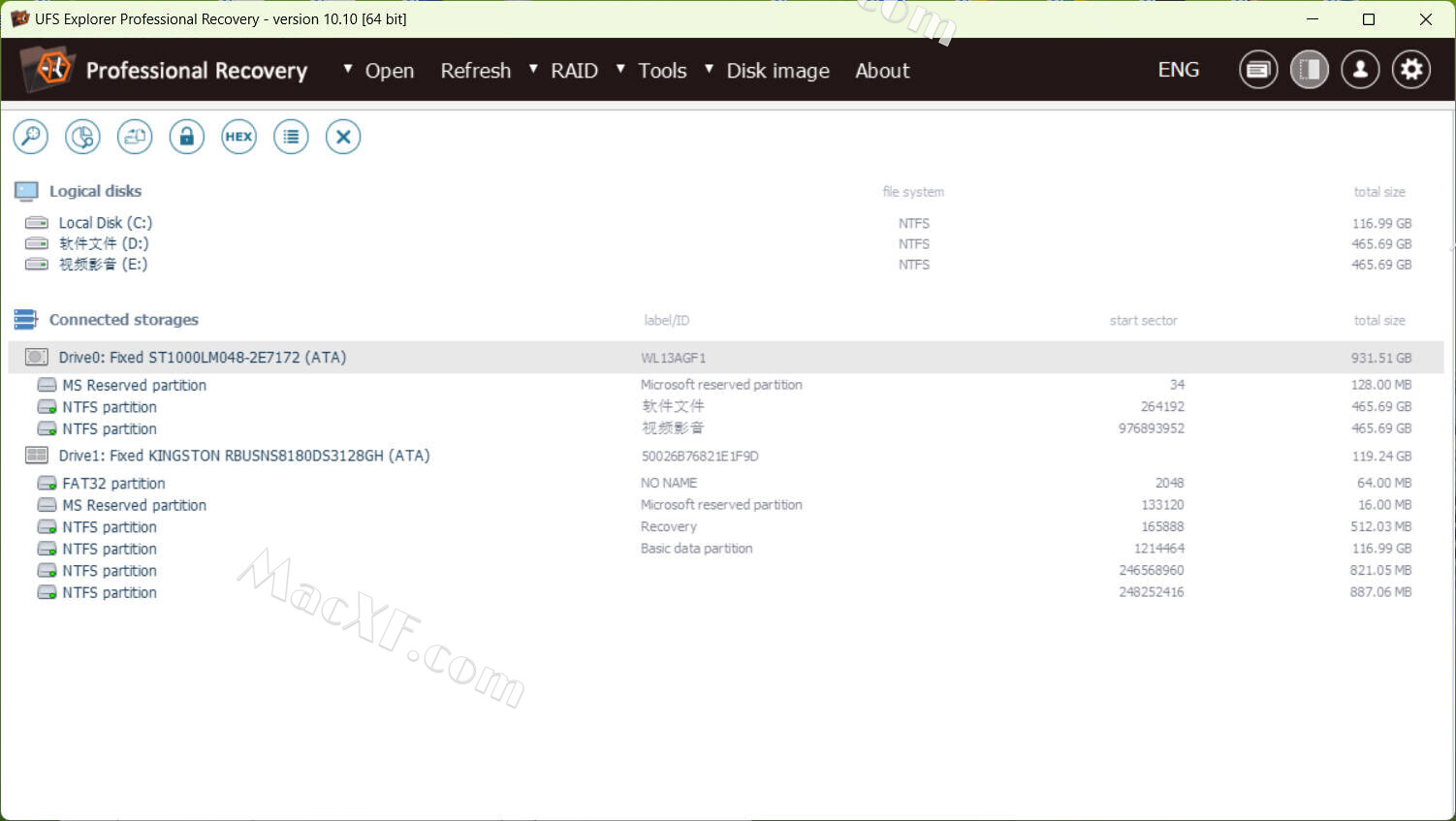Select Drive0 ST1000LM048 storage entry
Image resolution: width=1456 pixels, height=821 pixels.
pos(202,358)
